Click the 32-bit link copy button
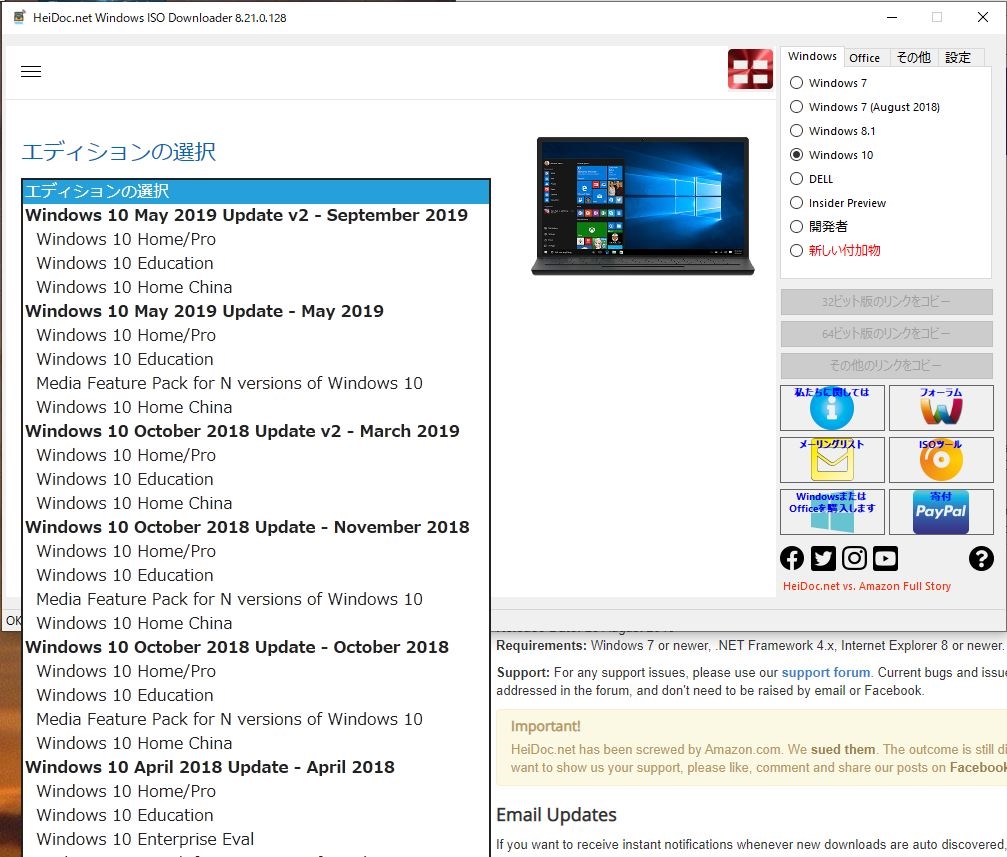This screenshot has width=1007, height=857. [886, 302]
